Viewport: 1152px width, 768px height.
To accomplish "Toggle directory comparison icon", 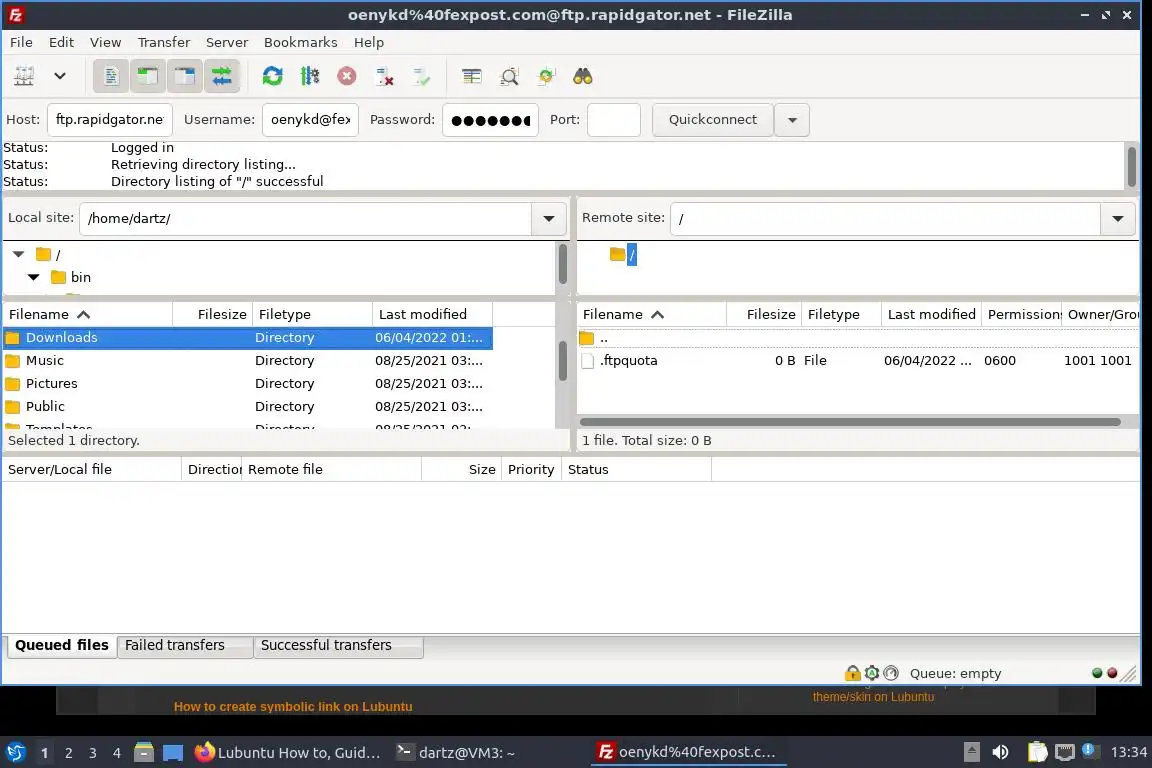I will pos(509,76).
